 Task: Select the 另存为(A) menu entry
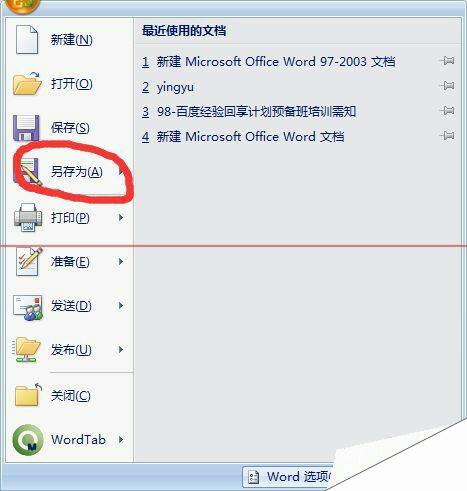[x=70, y=172]
